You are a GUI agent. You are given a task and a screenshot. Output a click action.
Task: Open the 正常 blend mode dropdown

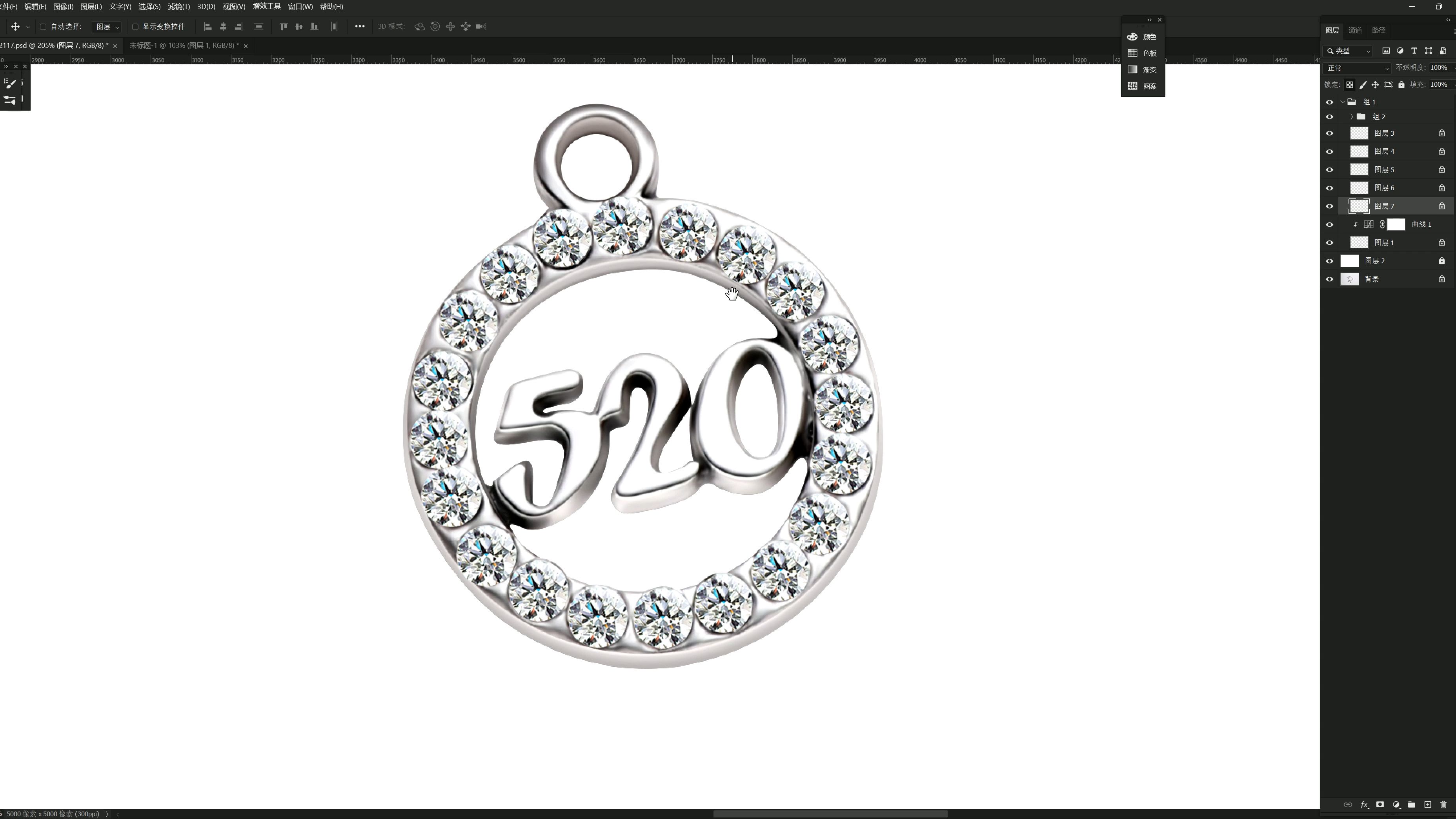click(x=1357, y=68)
